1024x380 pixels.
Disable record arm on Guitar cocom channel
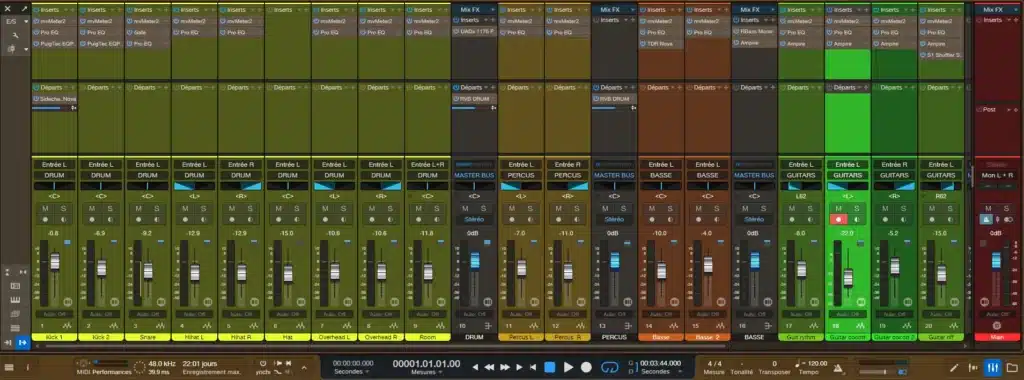click(x=839, y=219)
